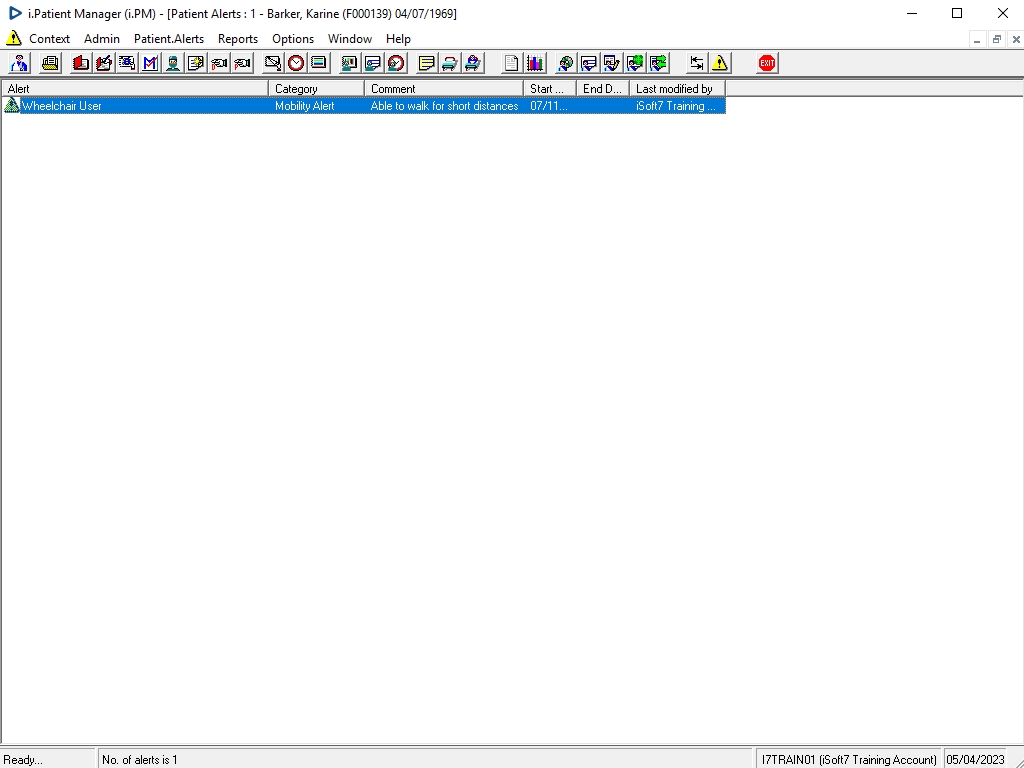Click the iSoft7 Training modified-by cell
Screen dimensions: 1024x768
676,106
